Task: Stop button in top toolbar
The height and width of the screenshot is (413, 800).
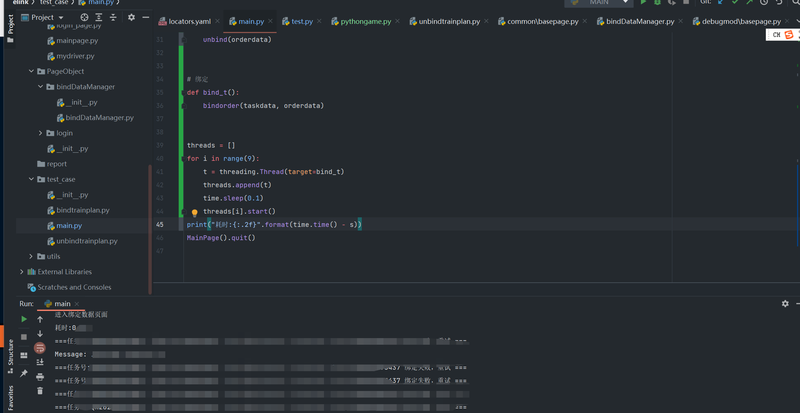Action: coord(686,3)
